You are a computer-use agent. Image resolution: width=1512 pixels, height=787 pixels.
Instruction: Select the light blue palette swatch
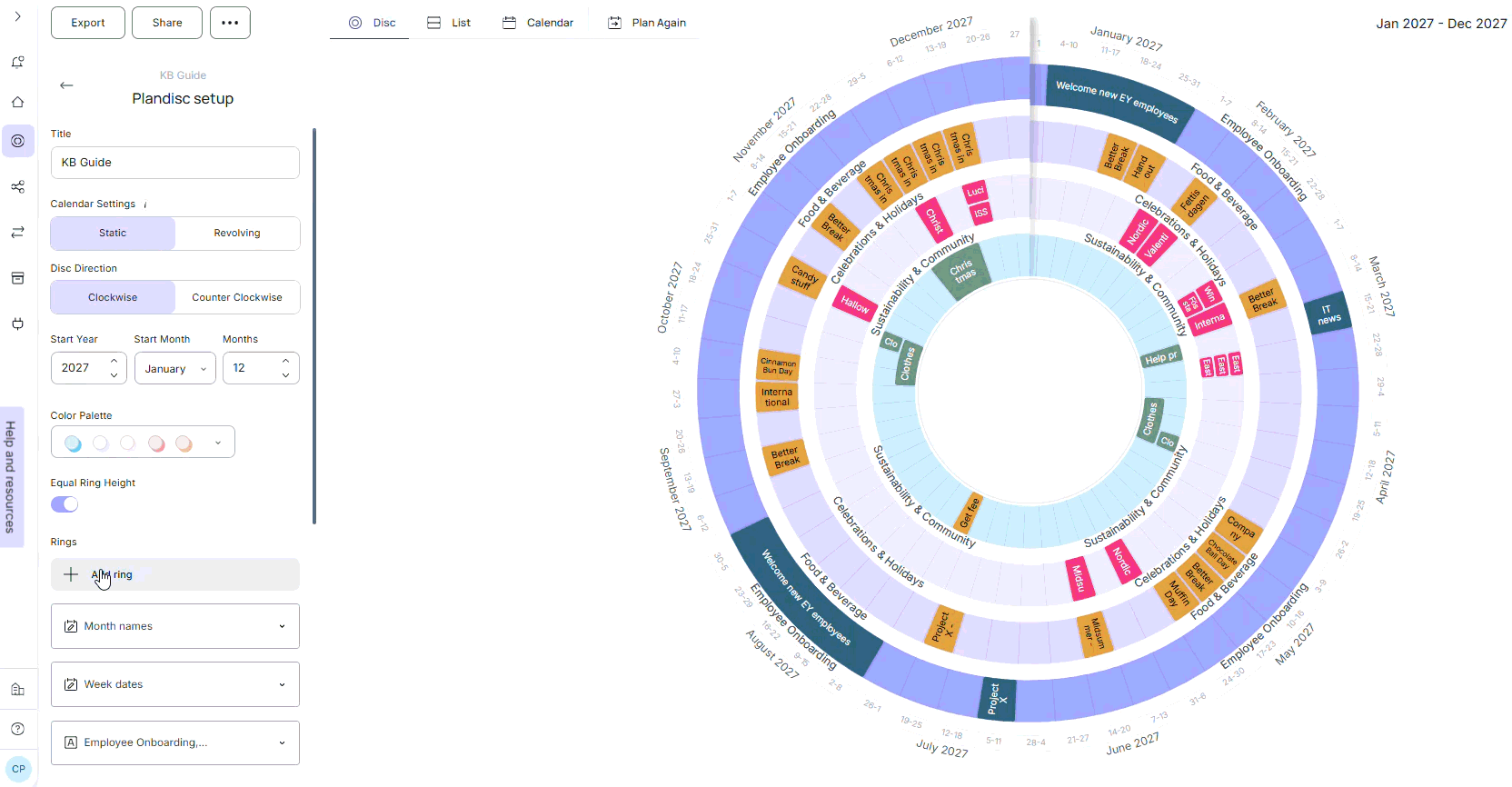(74, 443)
